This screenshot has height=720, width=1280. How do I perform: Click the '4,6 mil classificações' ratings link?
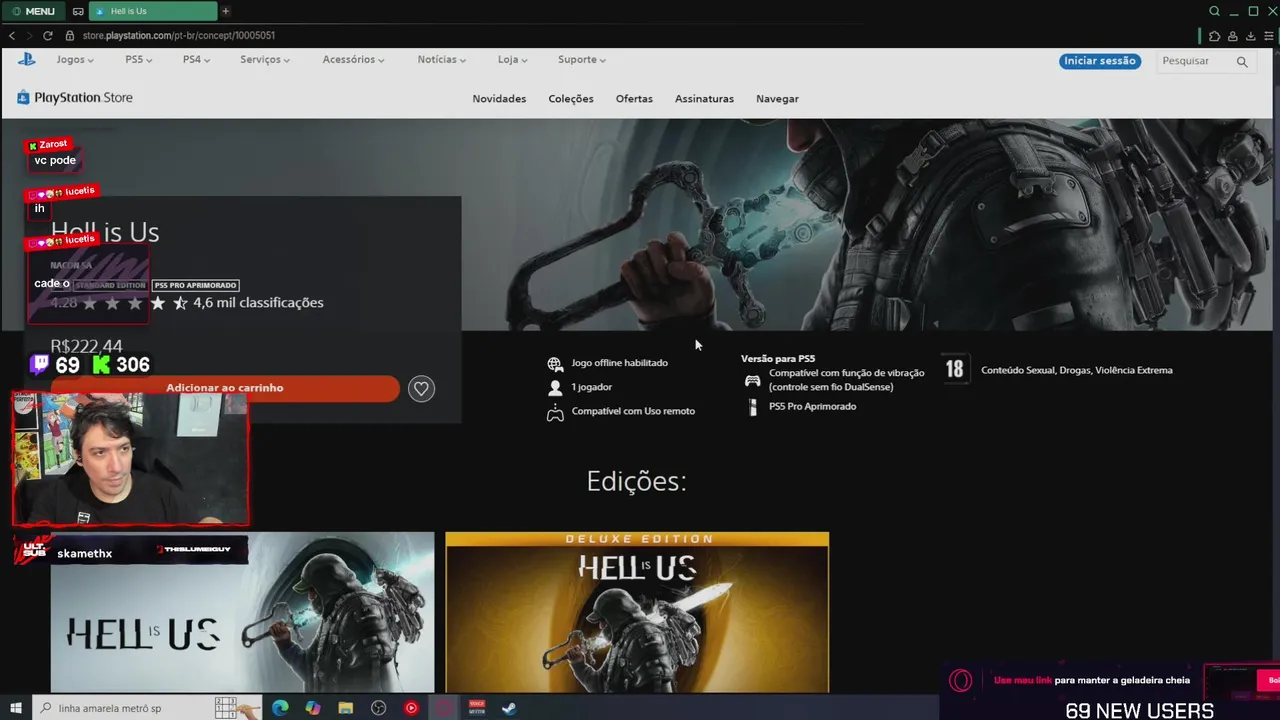[x=258, y=303]
